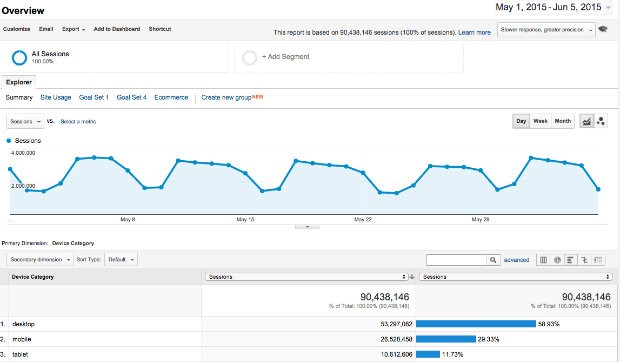Switch to Goal Set 4 metric group
The width and height of the screenshot is (620, 362).
[x=131, y=97]
